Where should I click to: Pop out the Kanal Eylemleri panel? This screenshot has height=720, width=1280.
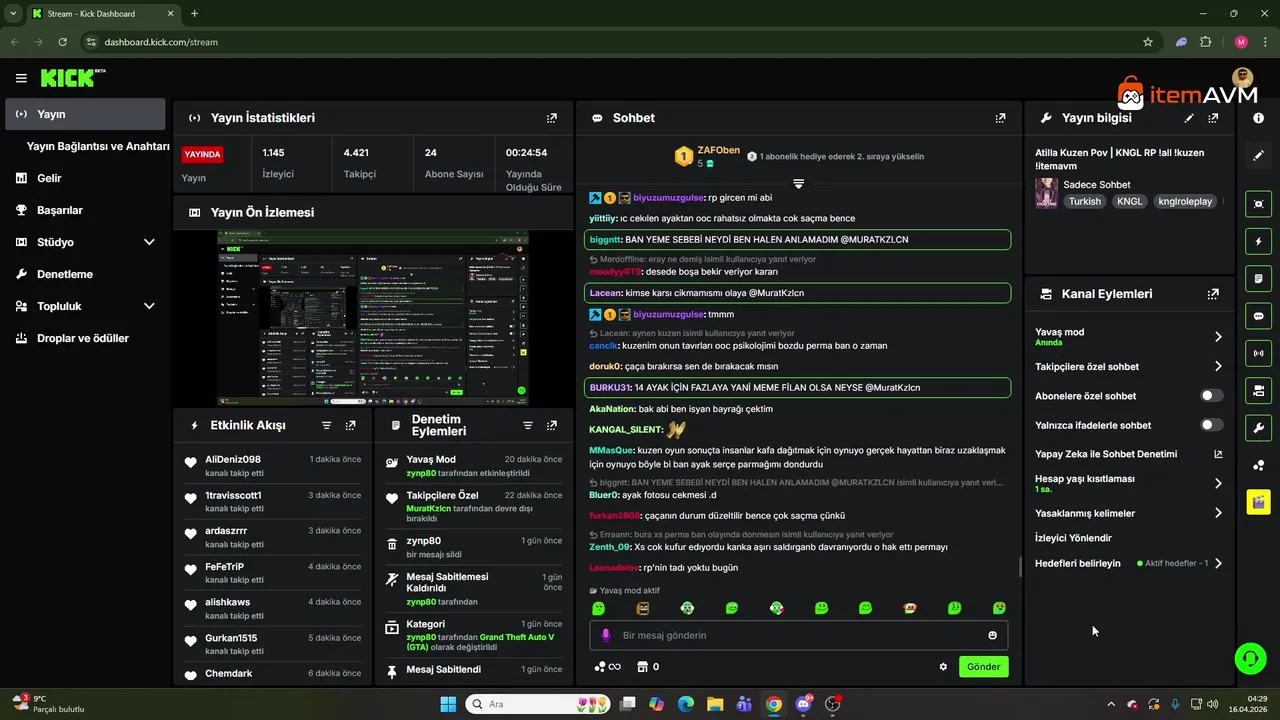click(x=1213, y=294)
